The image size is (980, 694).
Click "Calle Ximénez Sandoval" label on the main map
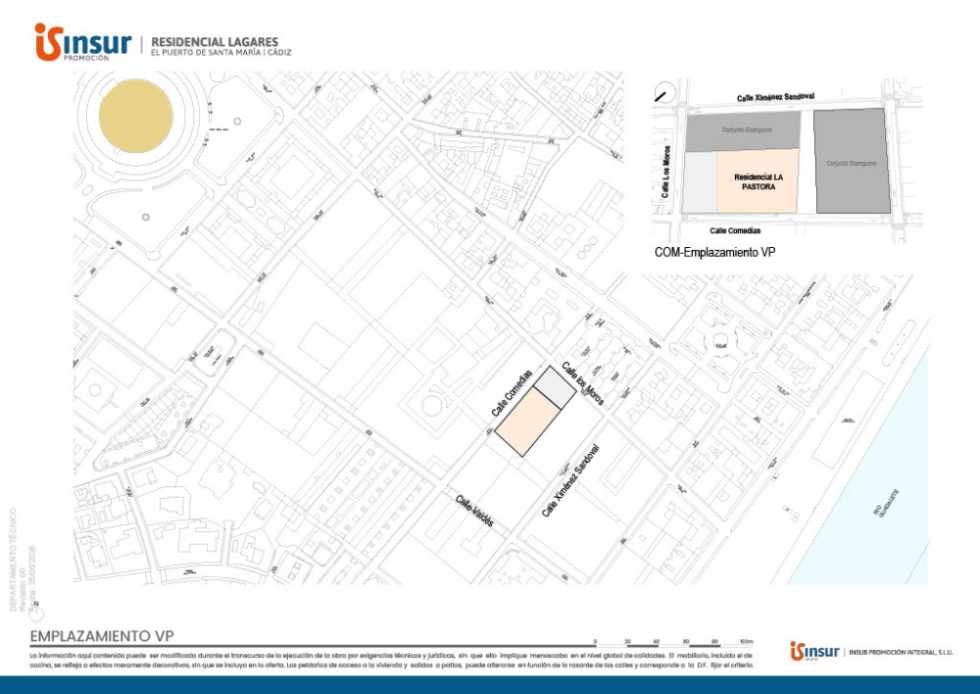click(x=571, y=480)
